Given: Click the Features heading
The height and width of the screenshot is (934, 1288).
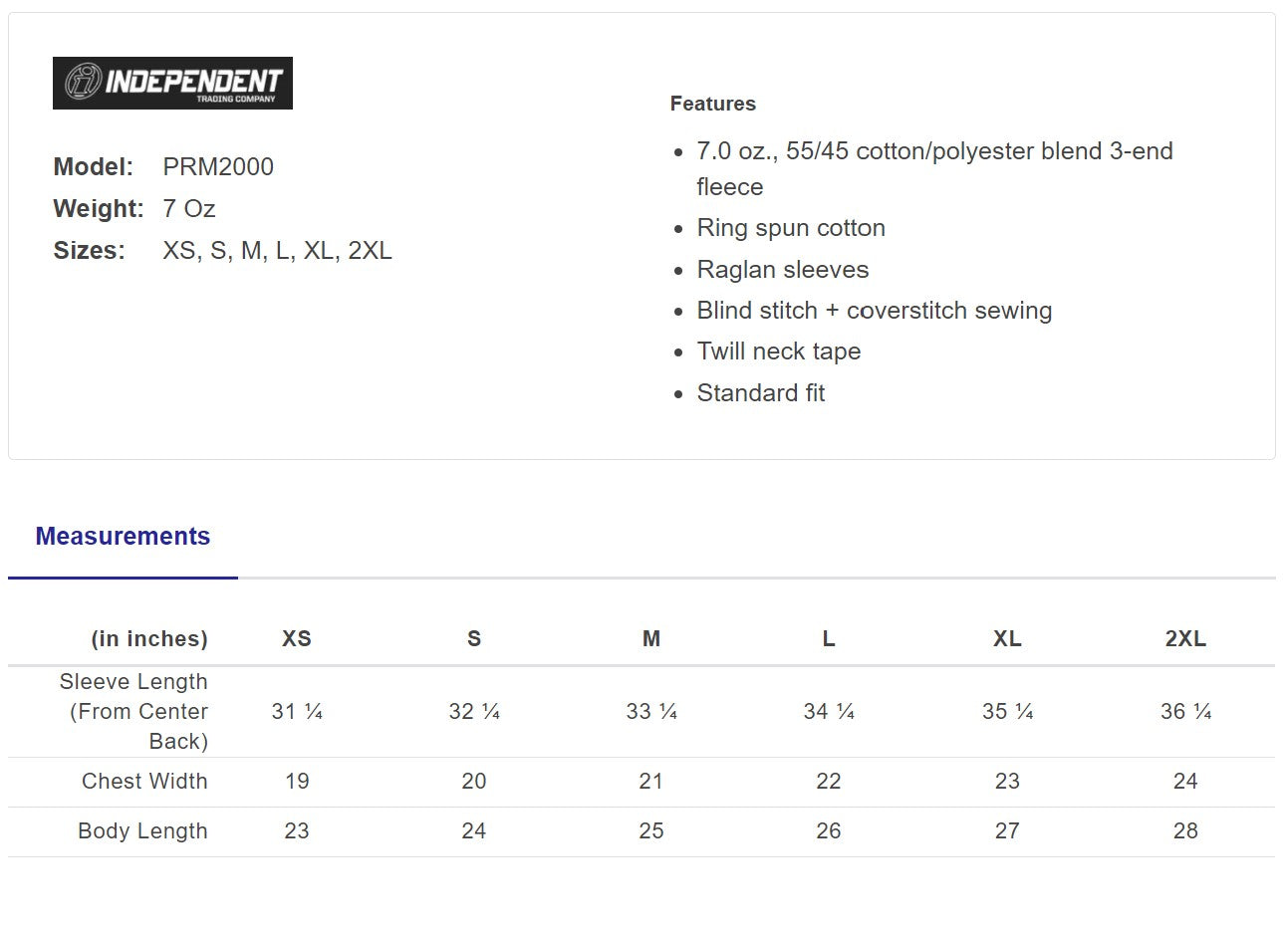Looking at the screenshot, I should [712, 104].
